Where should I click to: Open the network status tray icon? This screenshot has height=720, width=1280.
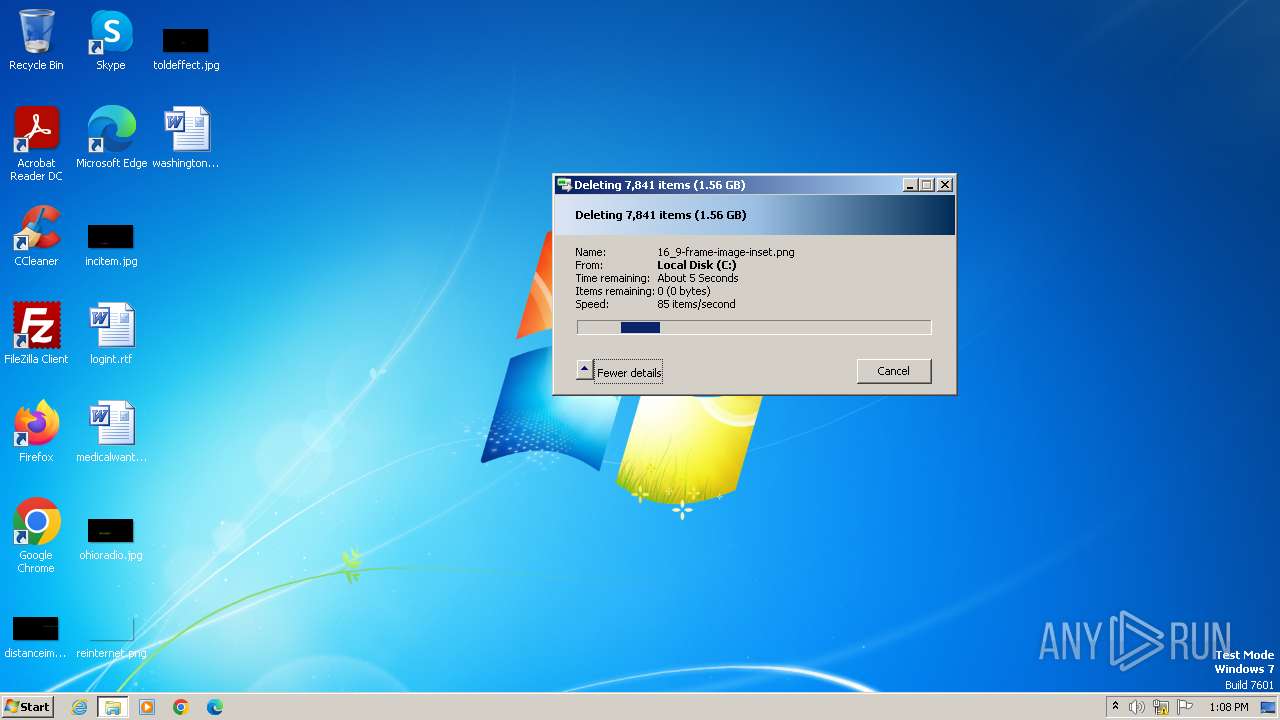[x=1161, y=707]
